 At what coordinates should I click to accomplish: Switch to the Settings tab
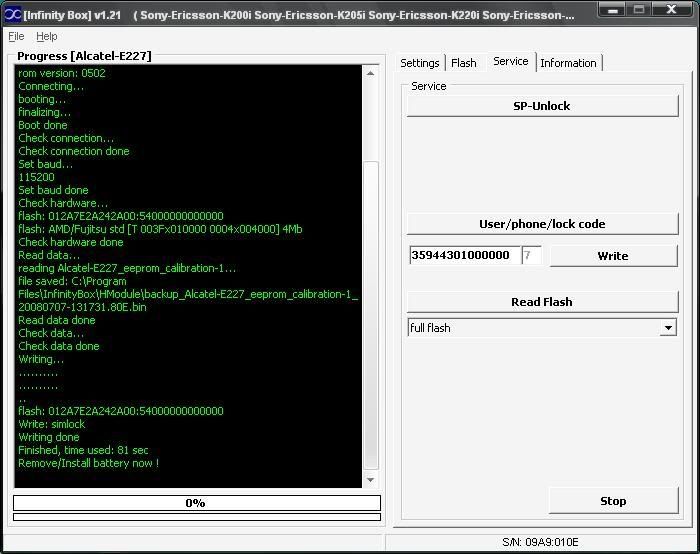point(420,63)
